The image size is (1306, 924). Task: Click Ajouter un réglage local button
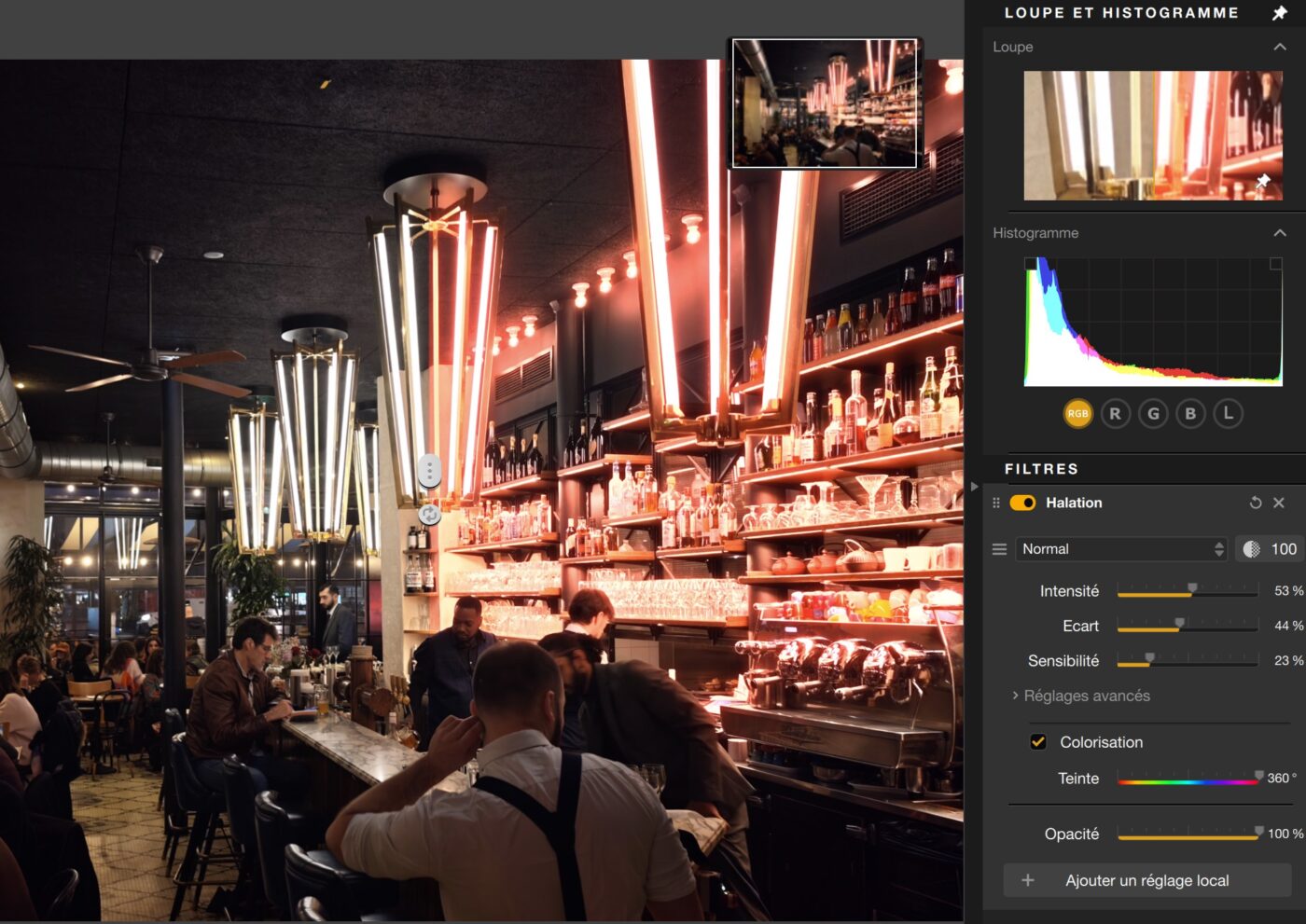tap(1146, 880)
